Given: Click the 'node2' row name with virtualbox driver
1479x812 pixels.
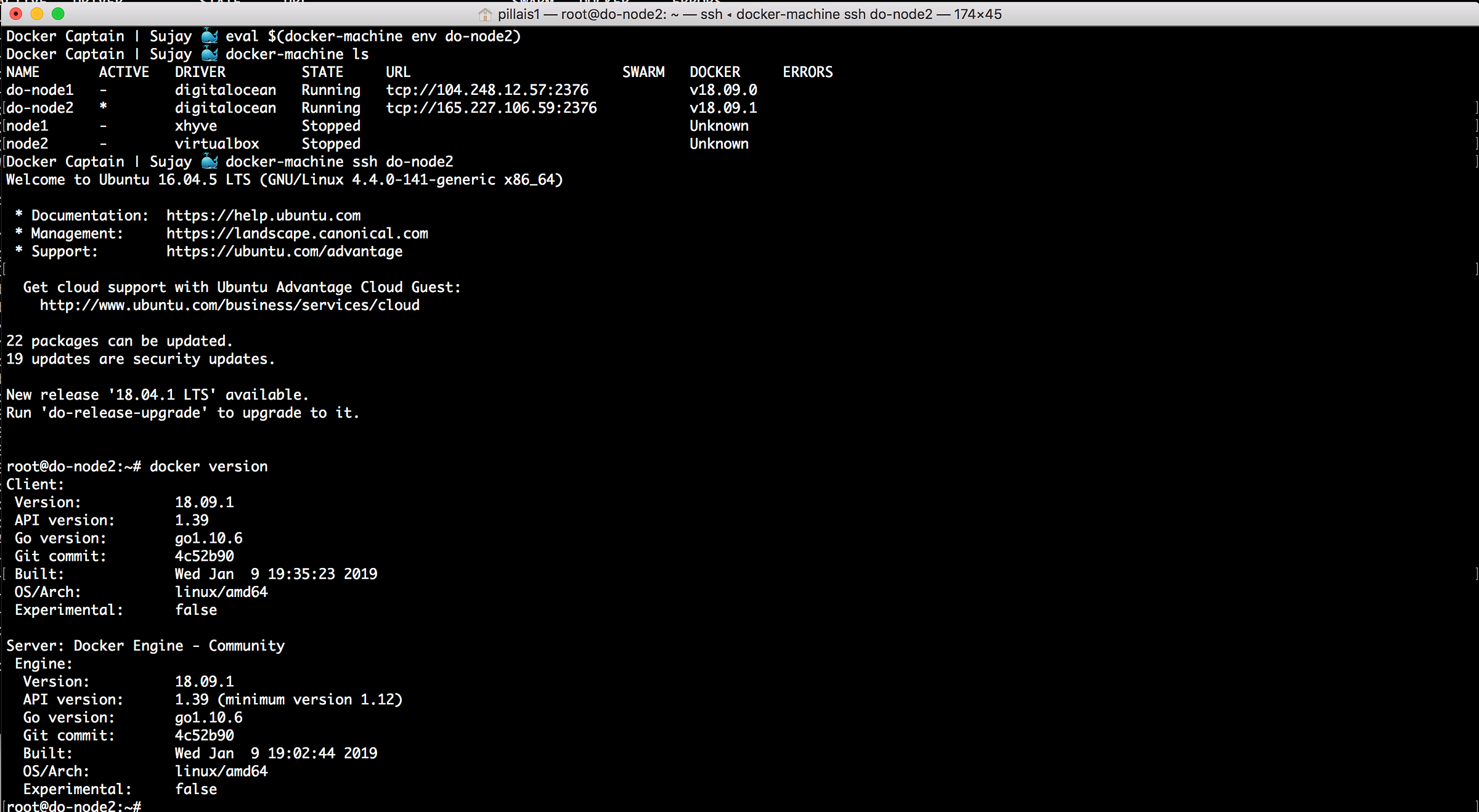Looking at the screenshot, I should click(x=27, y=144).
